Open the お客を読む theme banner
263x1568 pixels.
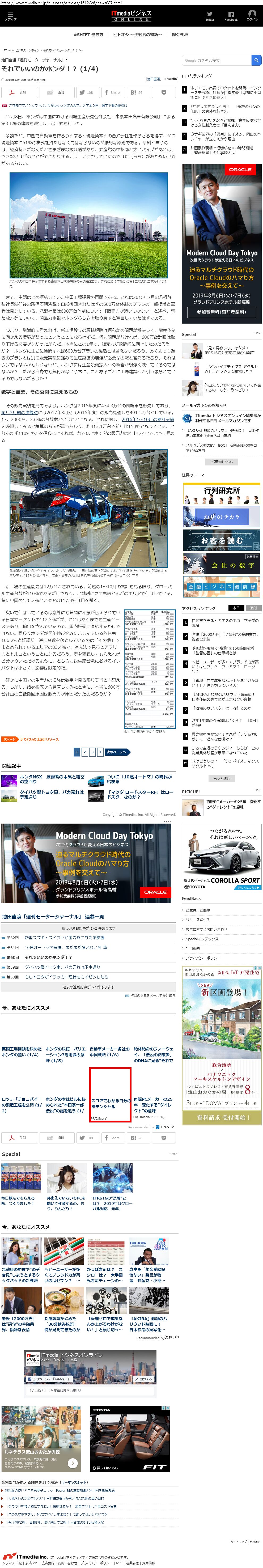point(222,540)
